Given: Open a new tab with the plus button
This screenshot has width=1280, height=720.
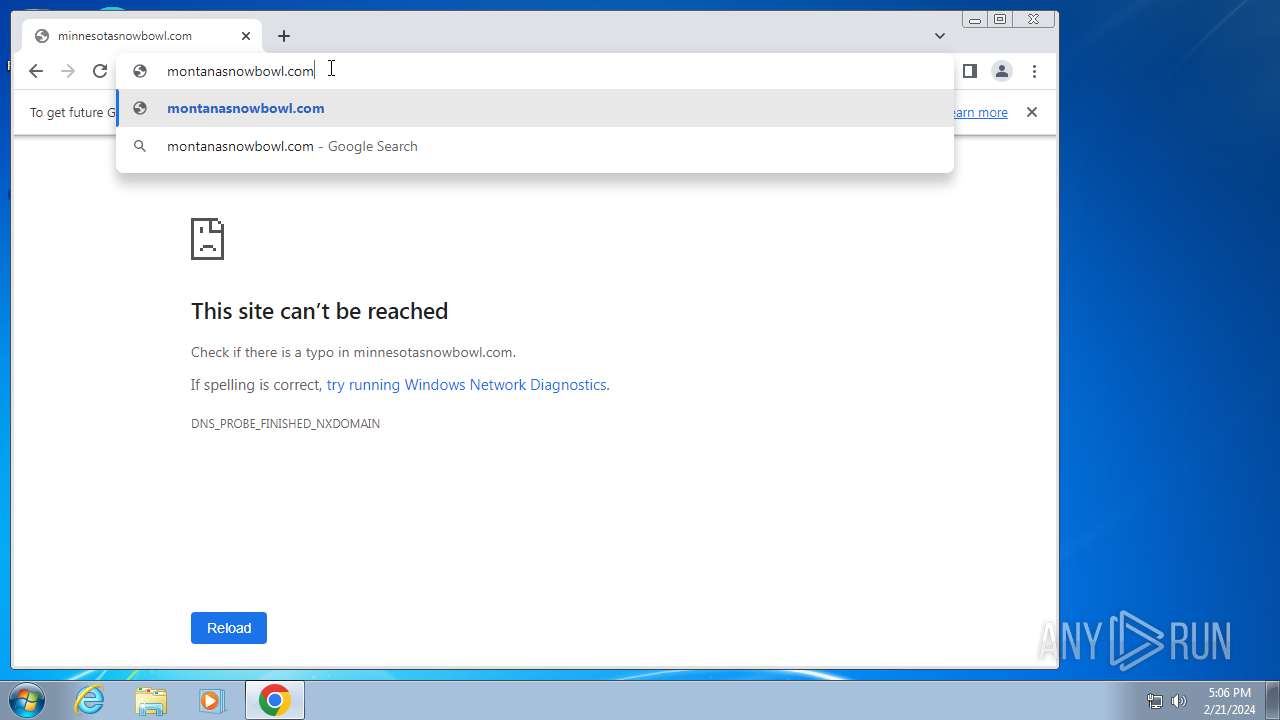Looking at the screenshot, I should (284, 36).
